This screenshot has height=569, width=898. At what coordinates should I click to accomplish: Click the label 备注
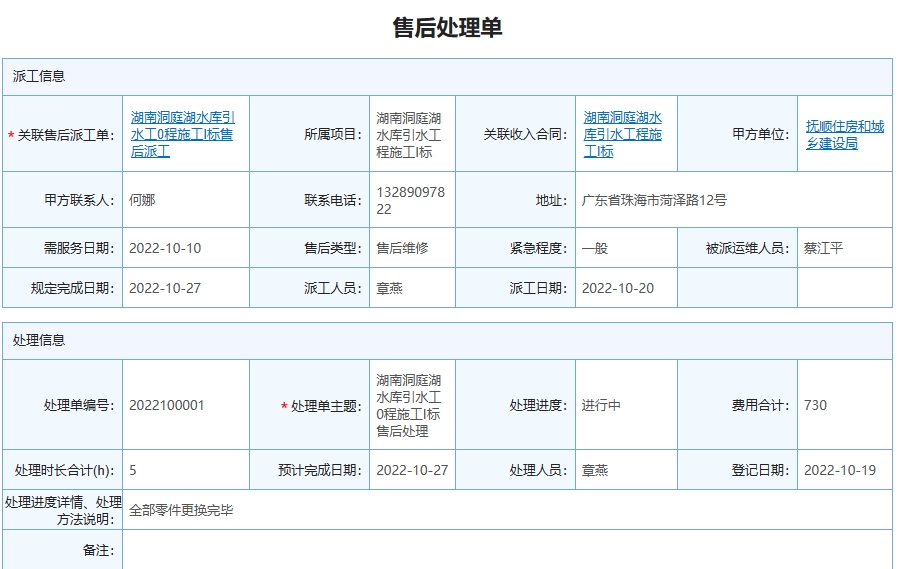(x=99, y=551)
